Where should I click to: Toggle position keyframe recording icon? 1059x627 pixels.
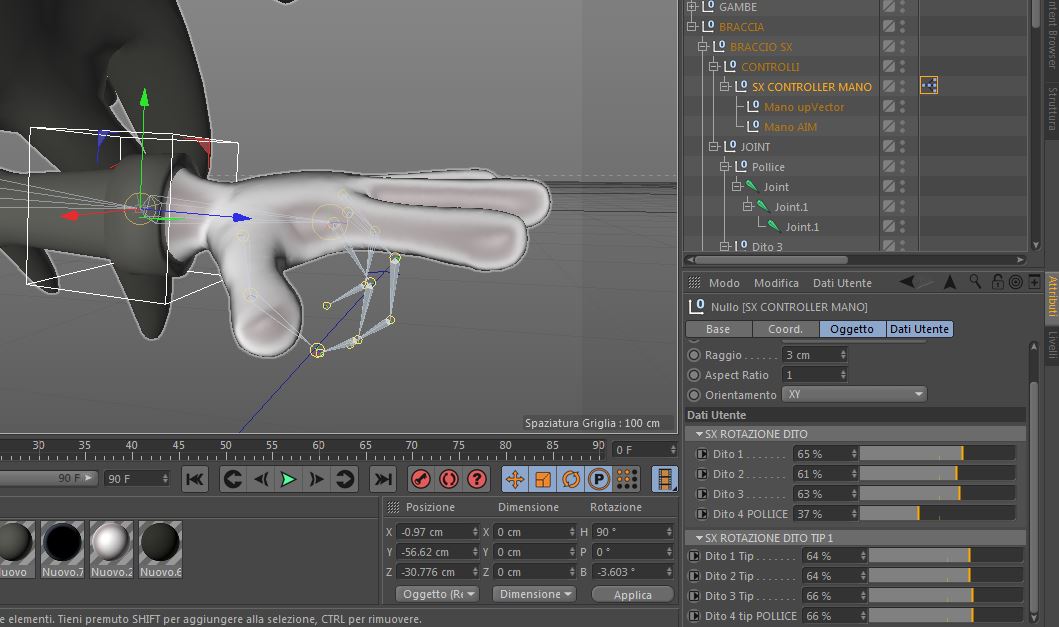coord(515,480)
